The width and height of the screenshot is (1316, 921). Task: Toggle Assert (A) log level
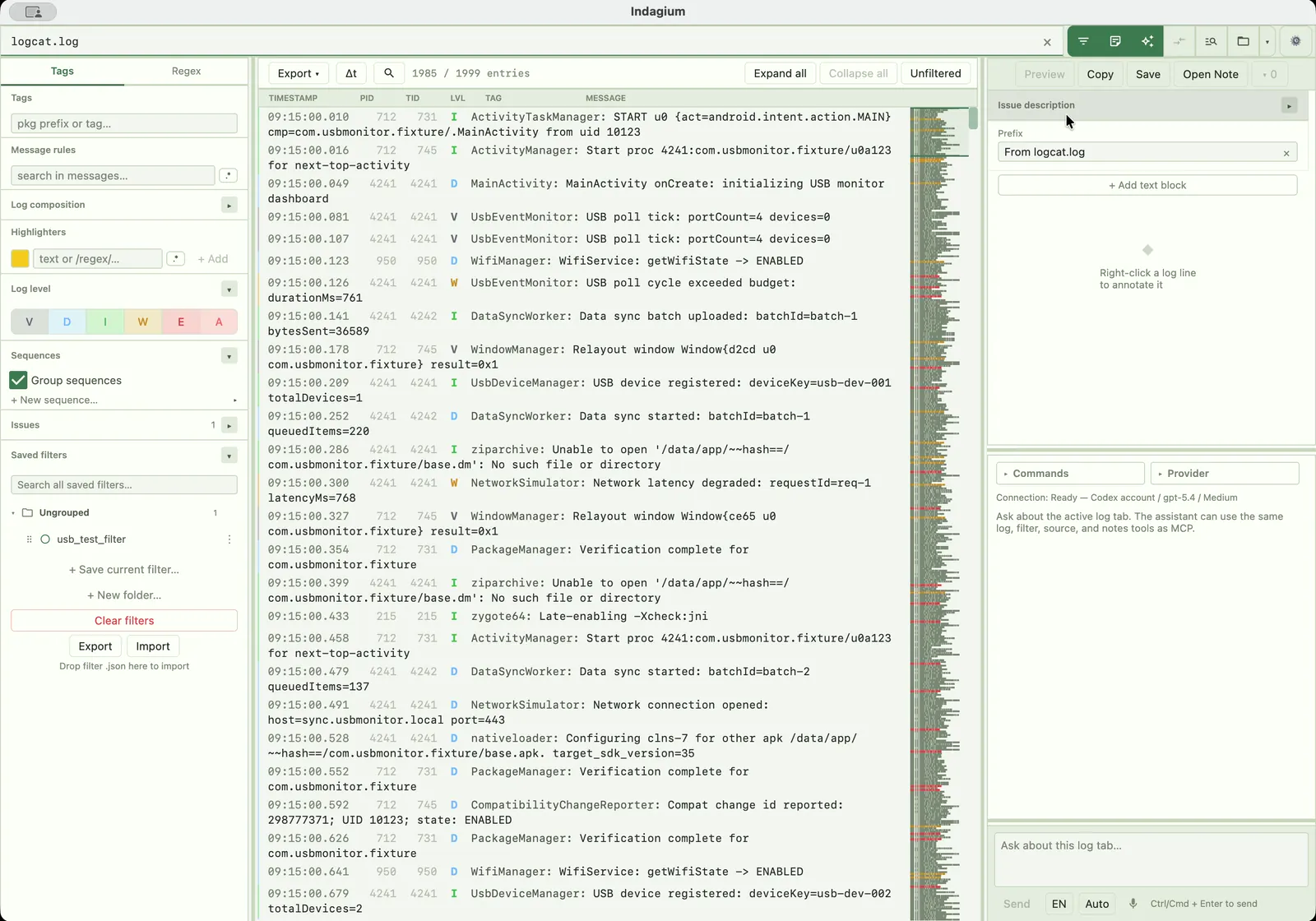219,322
